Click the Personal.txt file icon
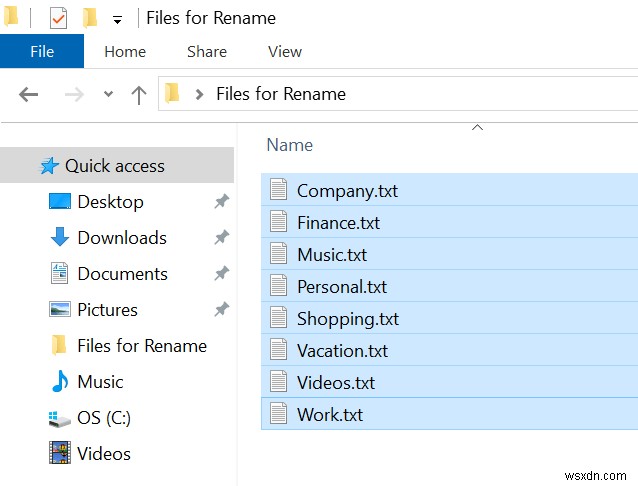Screen dimensions: 638x486 pyautogui.click(x=279, y=285)
